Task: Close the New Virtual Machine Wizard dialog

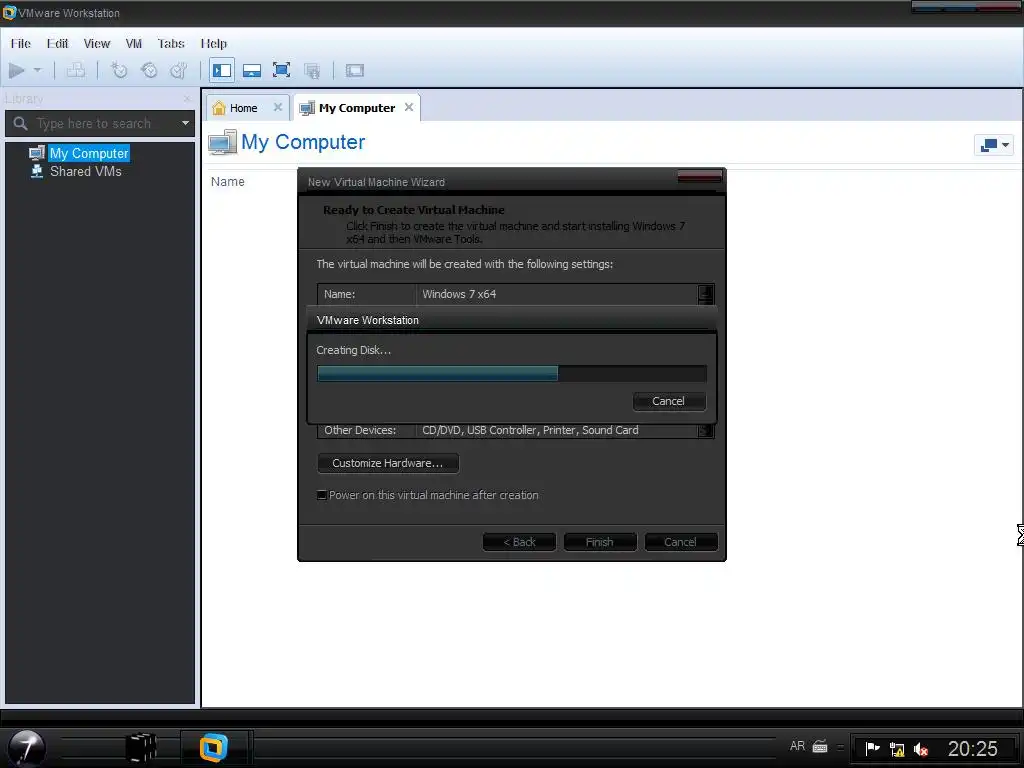Action: point(699,176)
